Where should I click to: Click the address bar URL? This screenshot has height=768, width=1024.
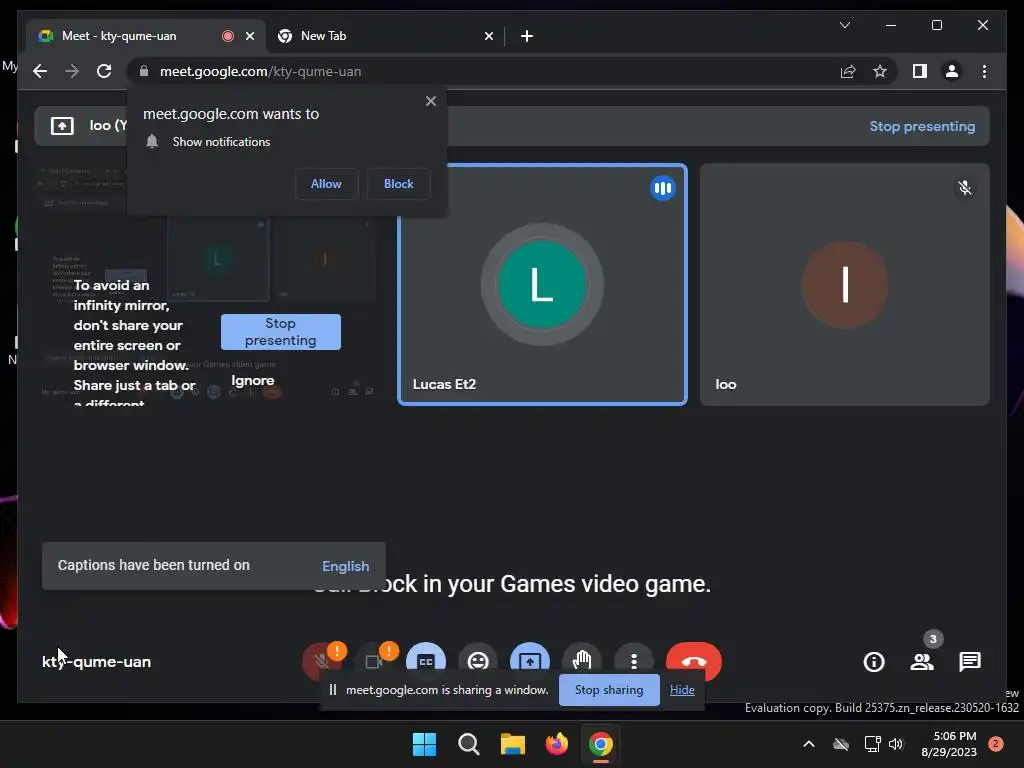[x=261, y=71]
